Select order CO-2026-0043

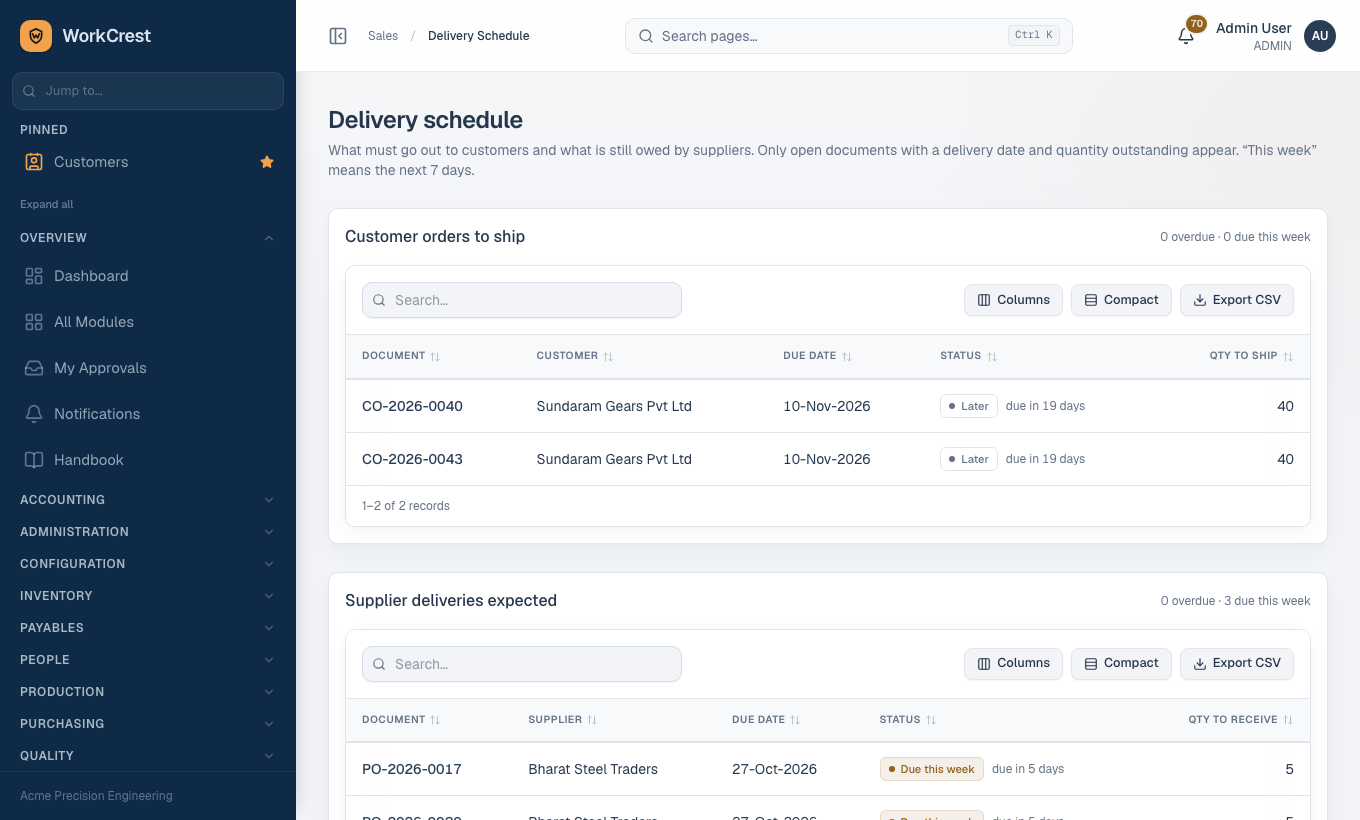click(412, 459)
